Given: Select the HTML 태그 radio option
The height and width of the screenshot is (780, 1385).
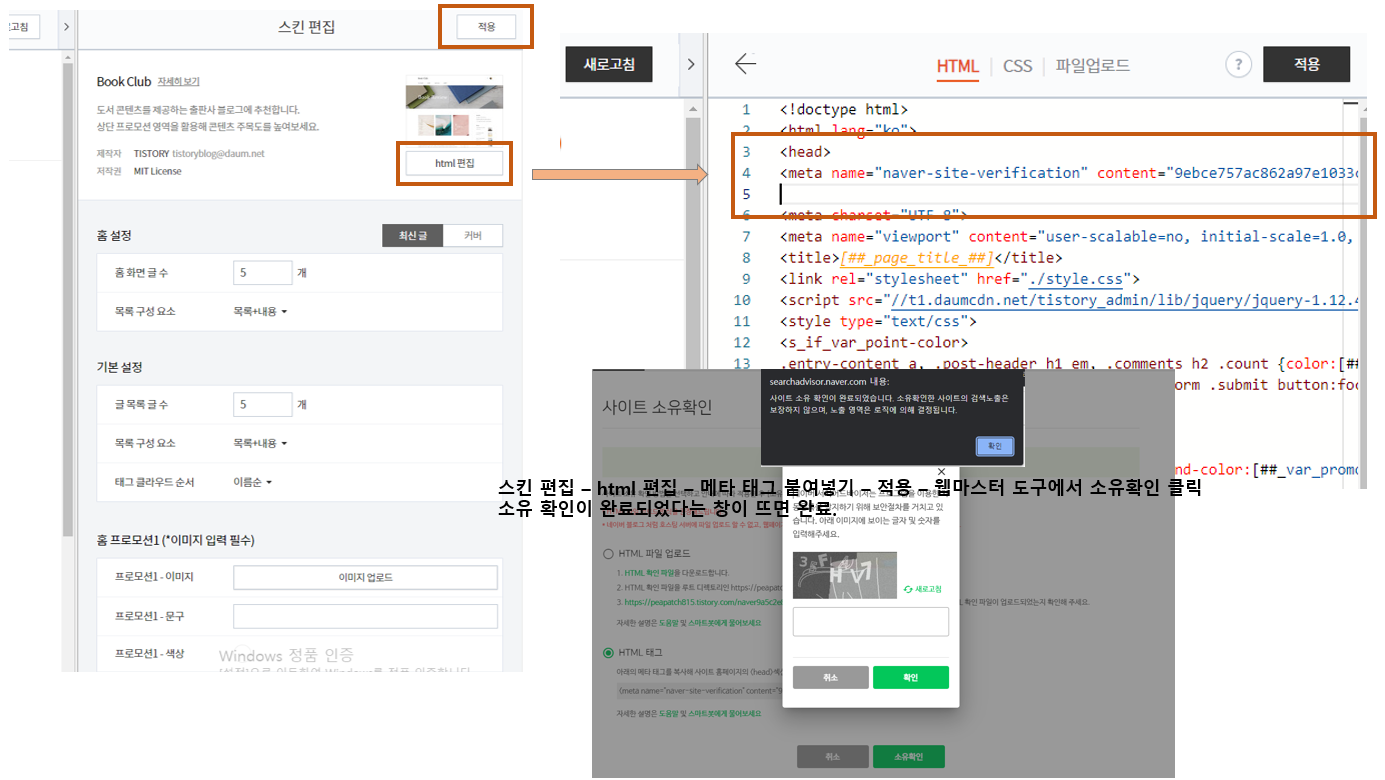Looking at the screenshot, I should pyautogui.click(x=608, y=653).
